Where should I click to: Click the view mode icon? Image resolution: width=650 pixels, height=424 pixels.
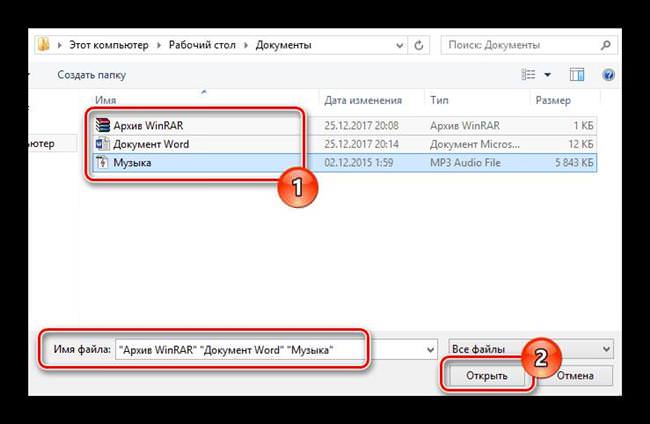click(x=528, y=75)
